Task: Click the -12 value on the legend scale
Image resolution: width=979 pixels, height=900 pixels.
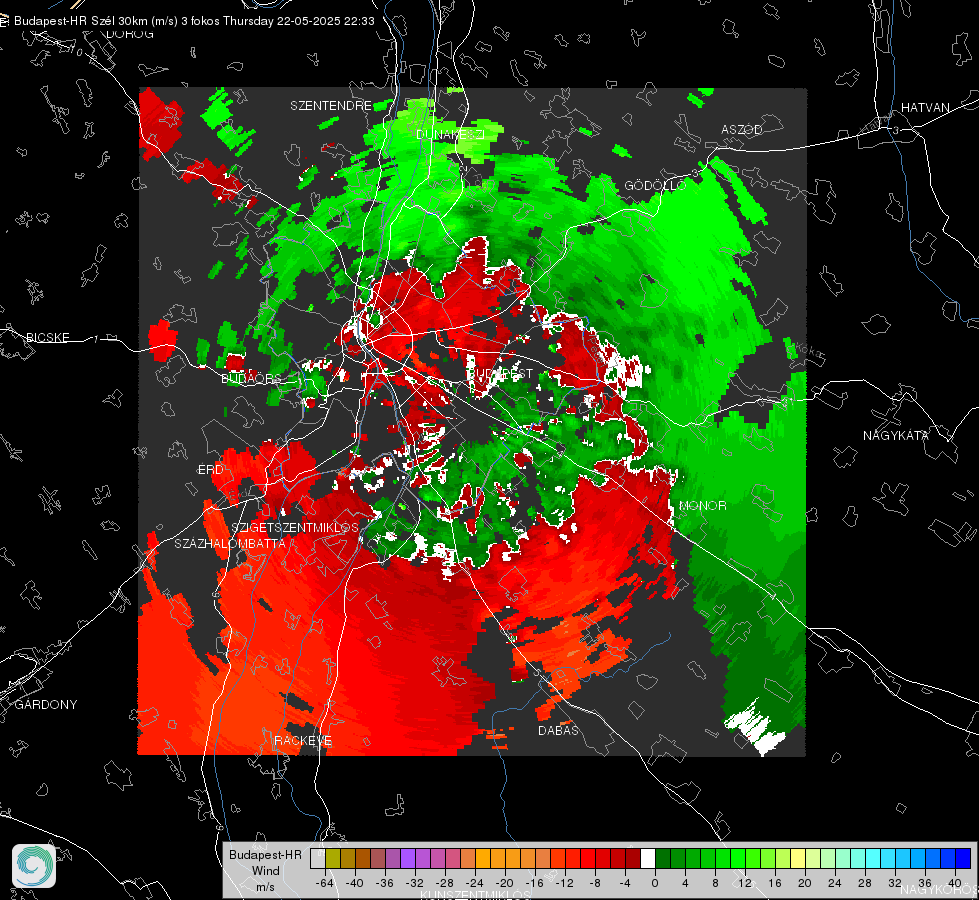Action: 564,883
